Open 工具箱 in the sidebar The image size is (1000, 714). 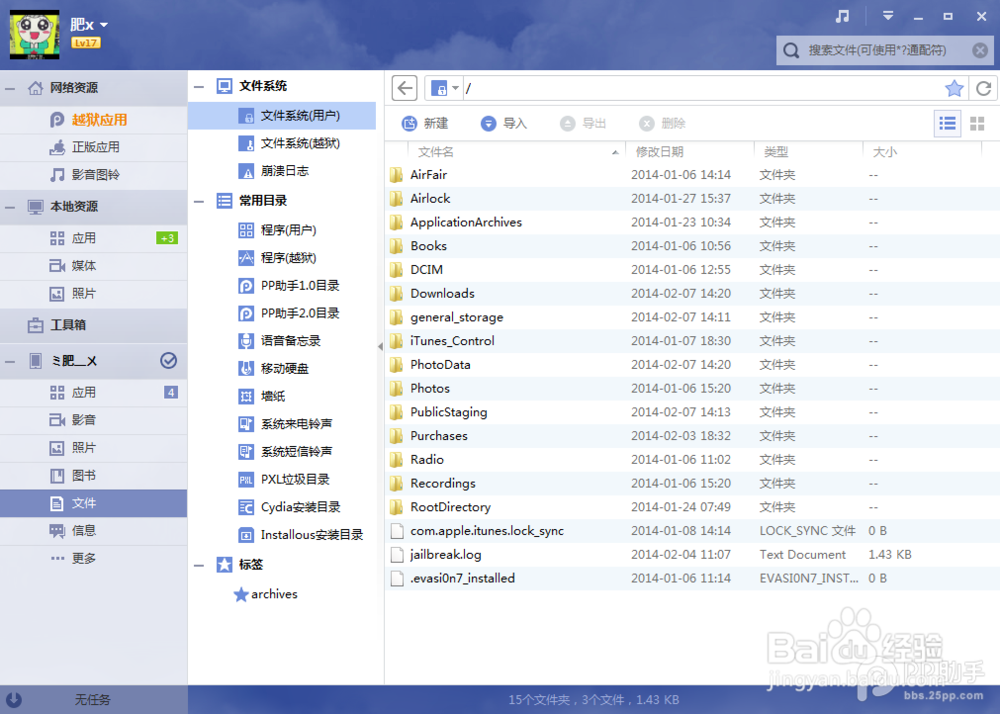click(x=94, y=325)
